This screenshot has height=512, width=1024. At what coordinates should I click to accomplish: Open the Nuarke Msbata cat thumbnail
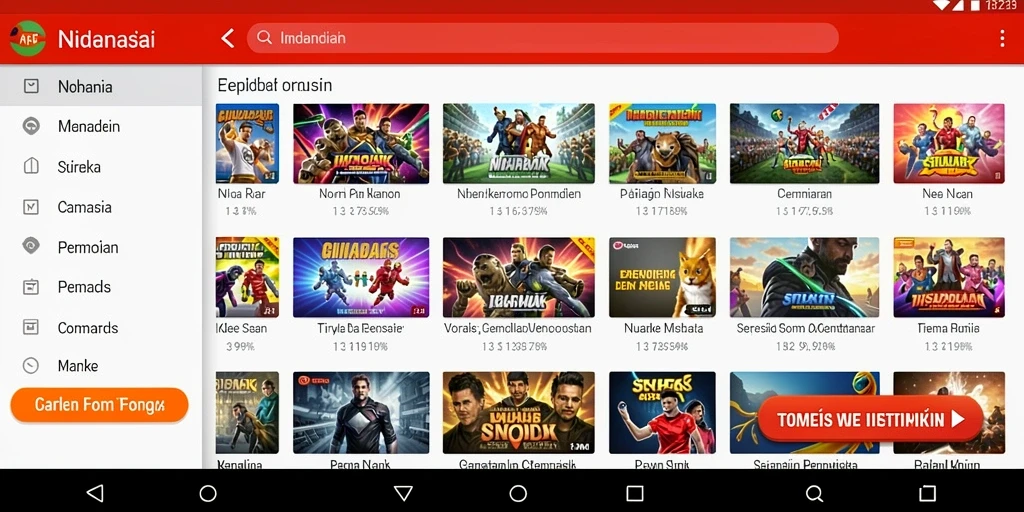662,278
